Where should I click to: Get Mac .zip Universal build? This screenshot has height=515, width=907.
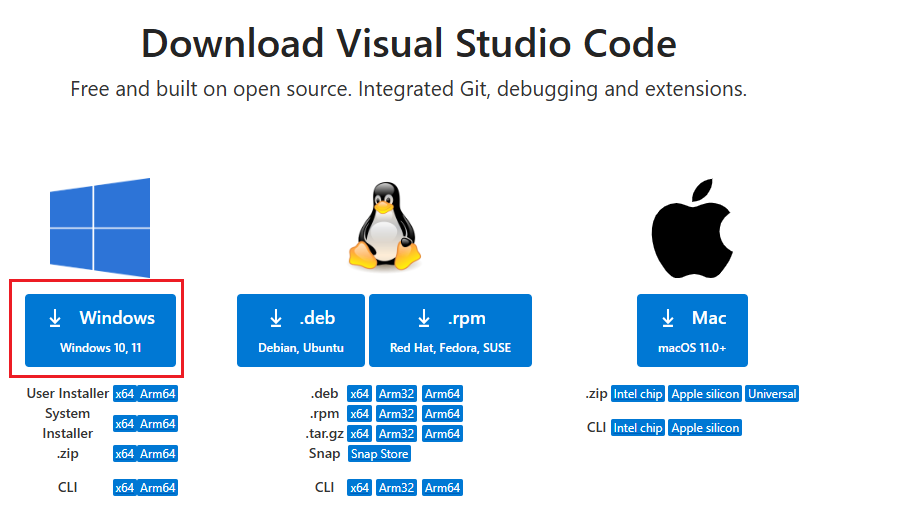tap(772, 393)
